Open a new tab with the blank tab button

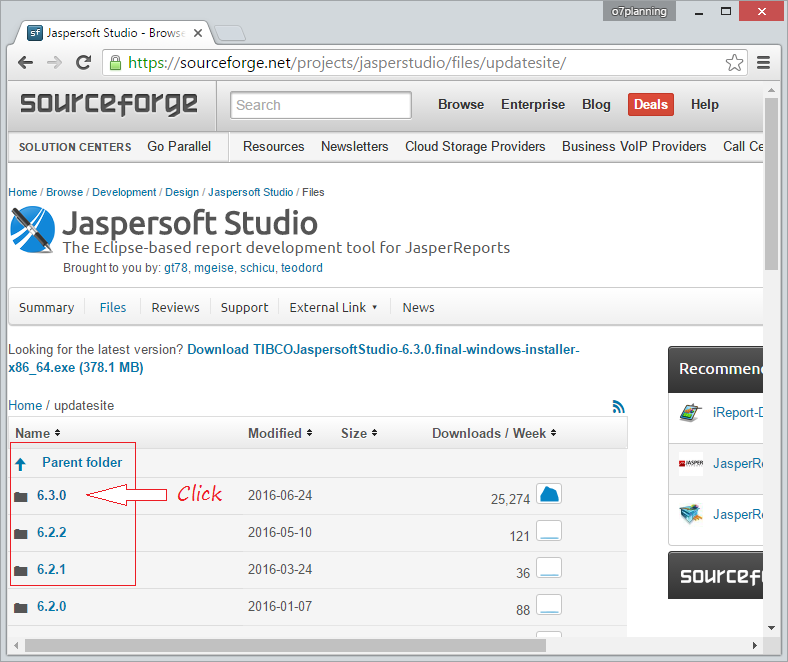point(230,33)
